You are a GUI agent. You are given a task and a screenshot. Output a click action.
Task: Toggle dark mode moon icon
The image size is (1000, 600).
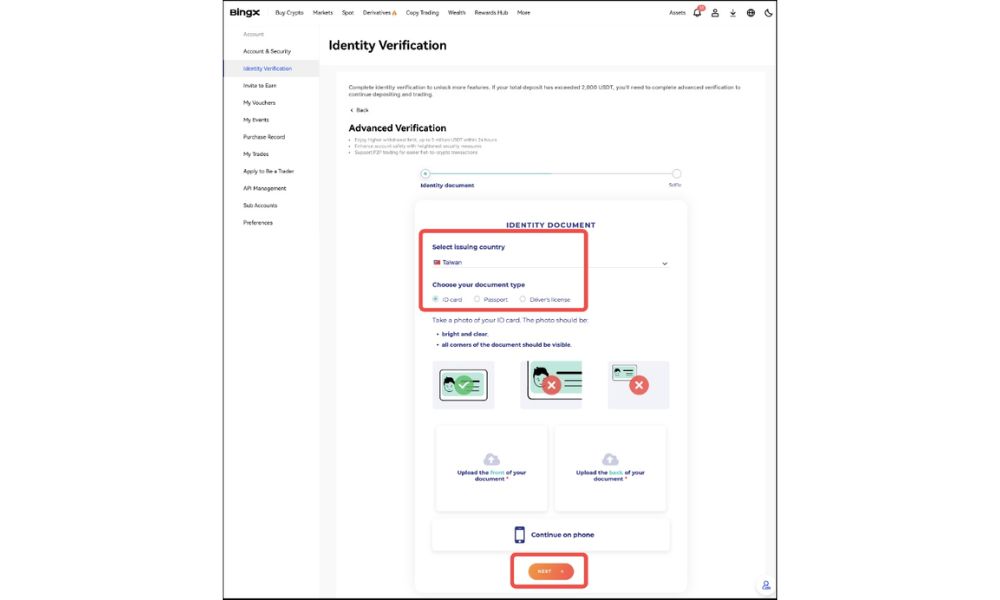click(768, 13)
